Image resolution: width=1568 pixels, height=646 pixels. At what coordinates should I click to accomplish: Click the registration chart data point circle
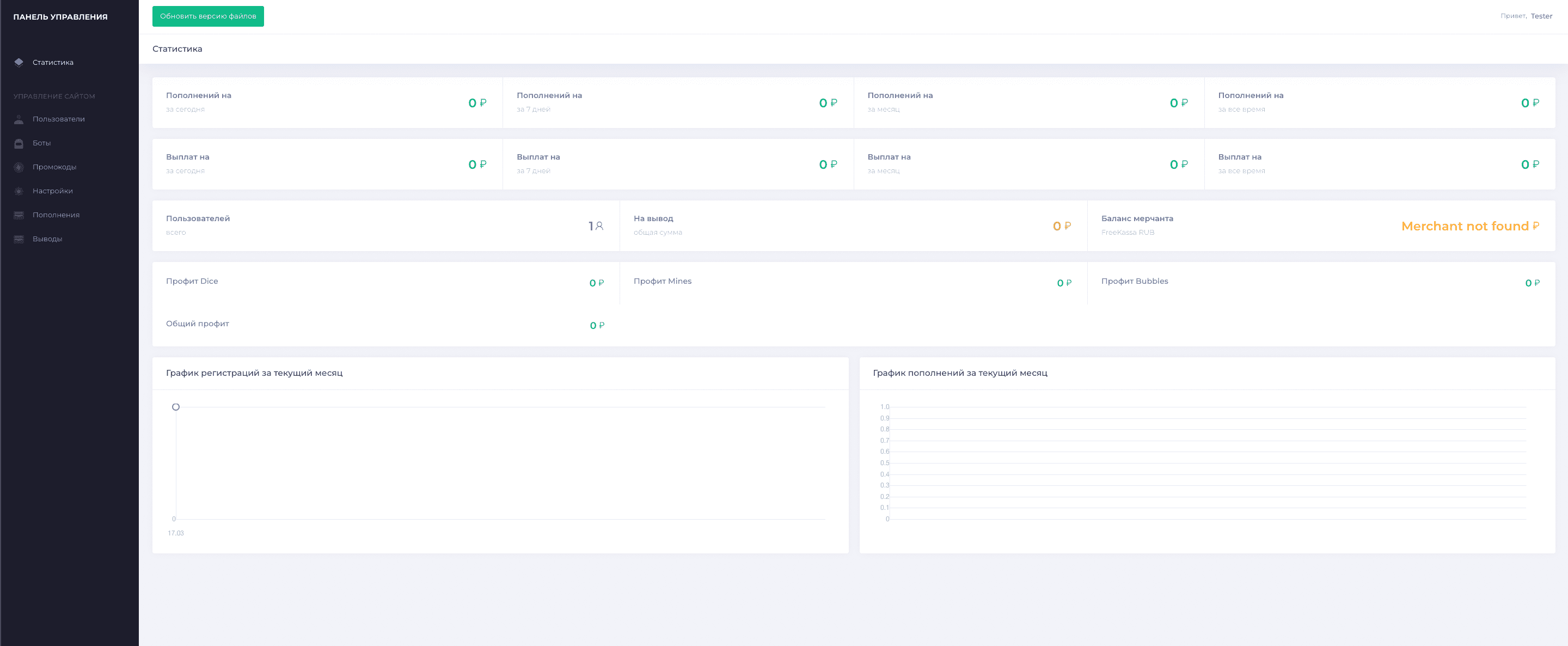point(176,407)
